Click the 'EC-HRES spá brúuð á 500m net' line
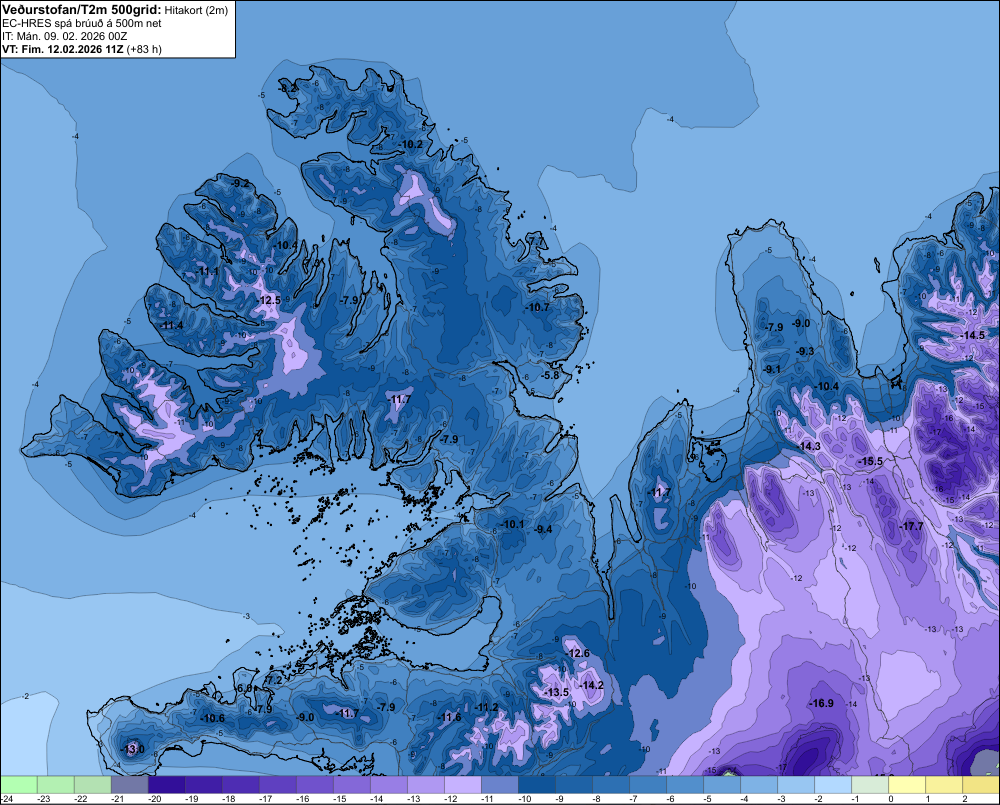Image resolution: width=1000 pixels, height=805 pixels. pos(82,24)
